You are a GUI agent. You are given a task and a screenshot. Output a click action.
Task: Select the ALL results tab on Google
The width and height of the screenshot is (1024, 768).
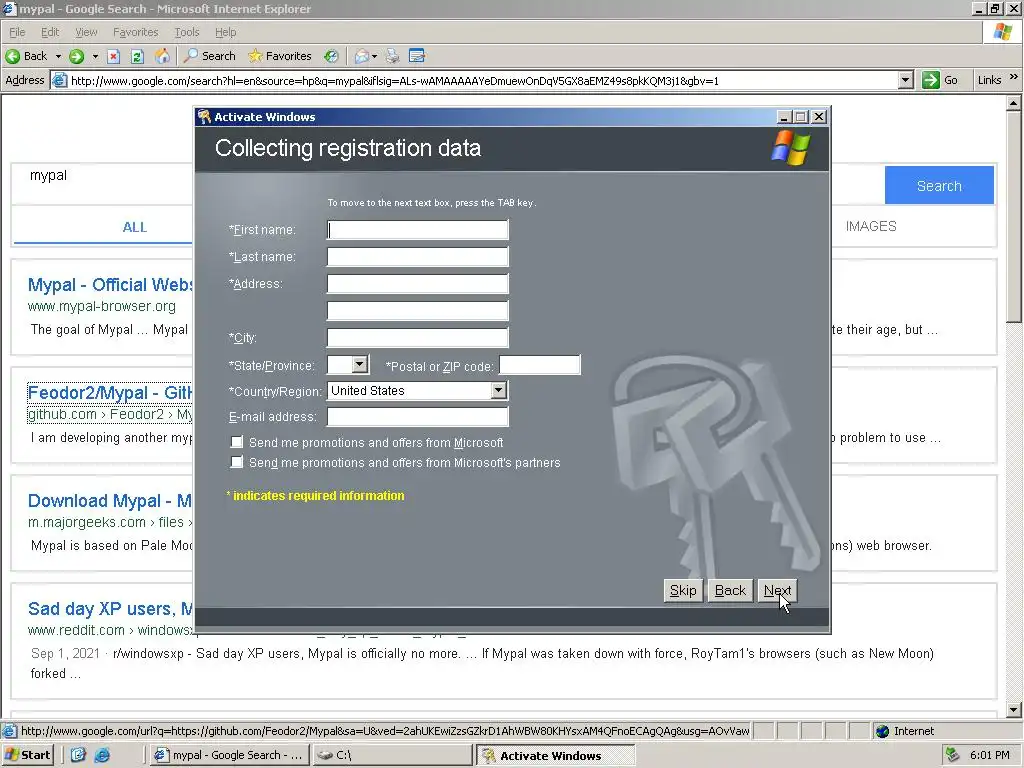pyautogui.click(x=135, y=227)
